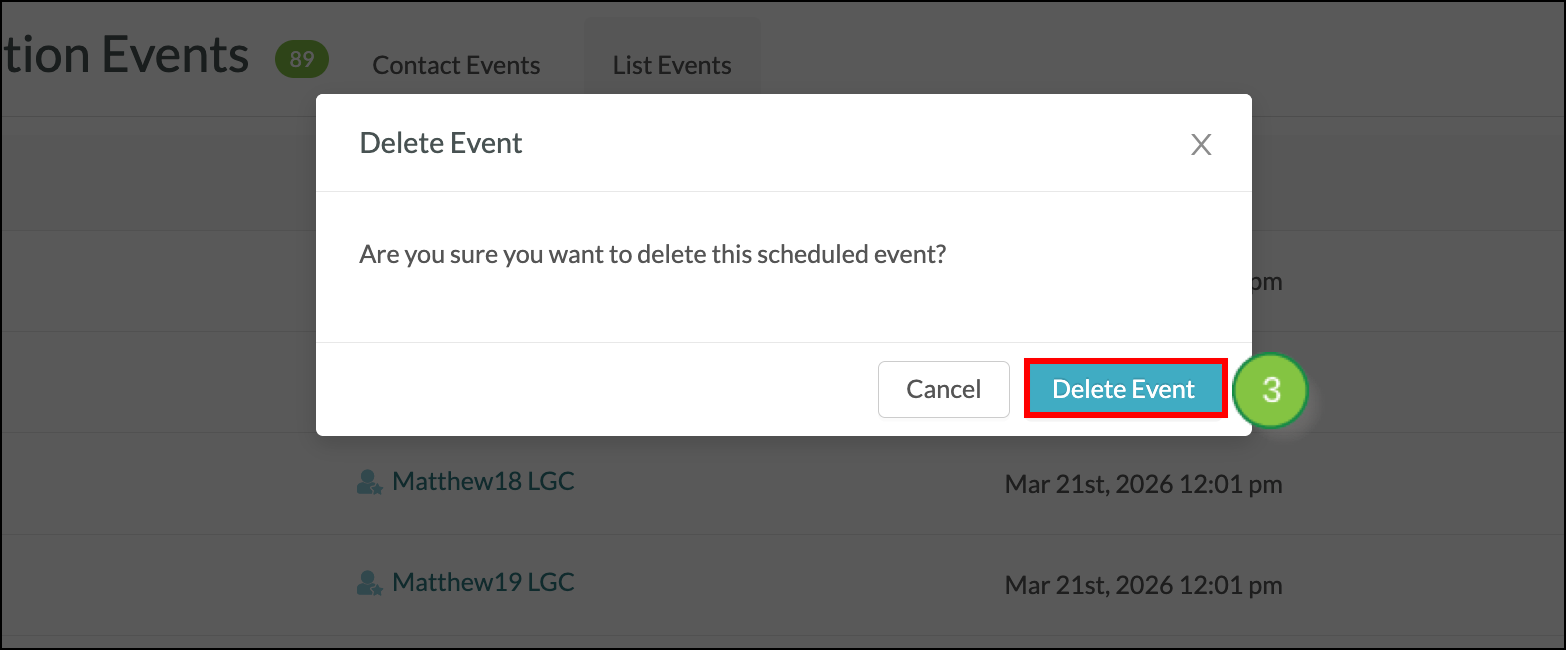Switch to the Contact Events tab
The height and width of the screenshot is (650, 1566).
coord(456,66)
